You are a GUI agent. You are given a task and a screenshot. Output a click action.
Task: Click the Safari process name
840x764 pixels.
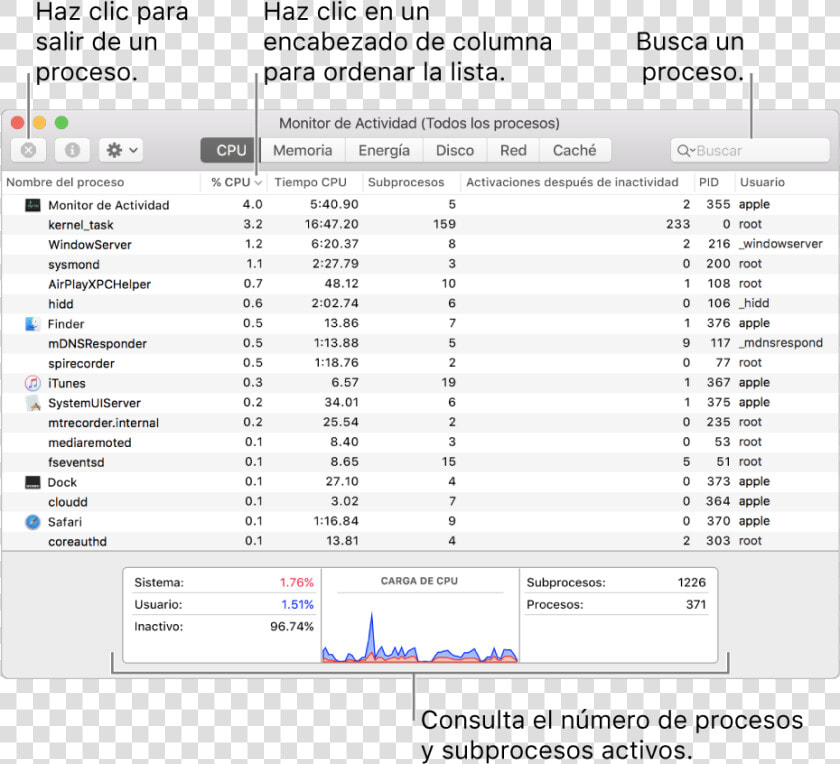coord(65,522)
